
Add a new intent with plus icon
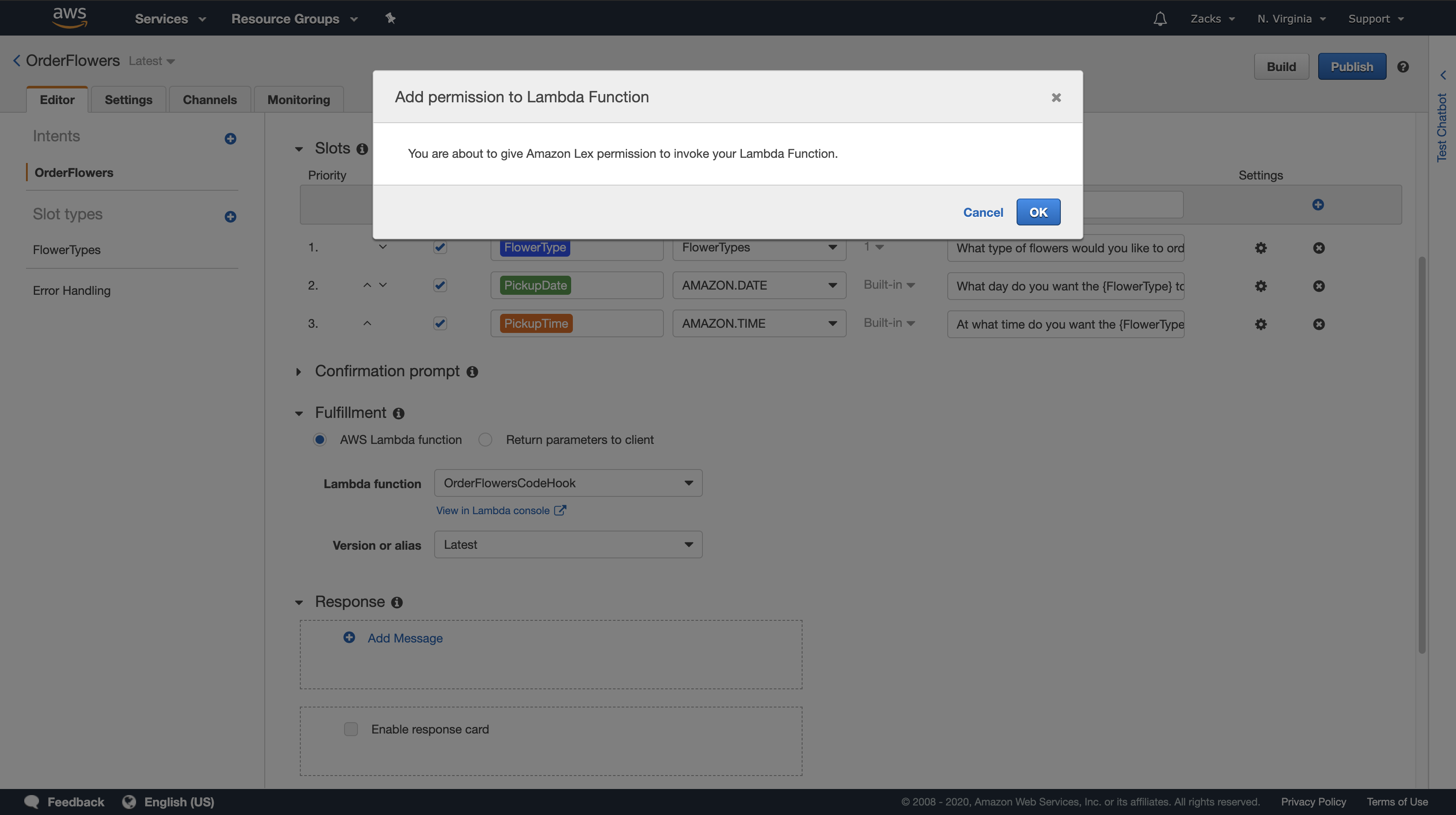[230, 139]
